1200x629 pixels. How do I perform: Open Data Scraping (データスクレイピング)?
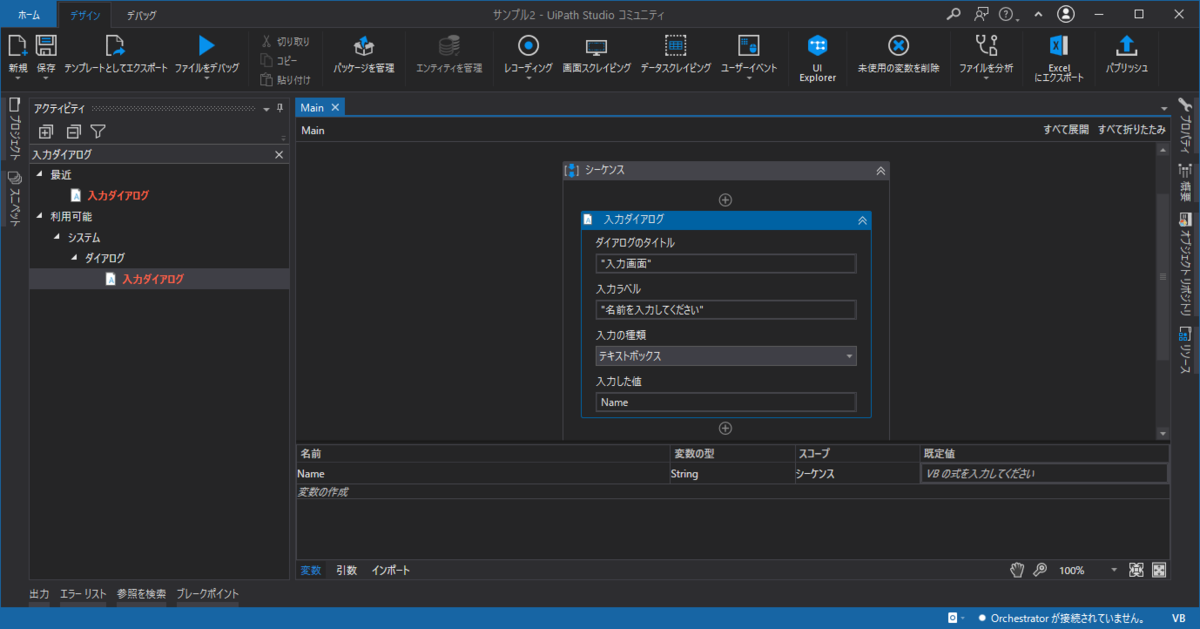point(675,54)
